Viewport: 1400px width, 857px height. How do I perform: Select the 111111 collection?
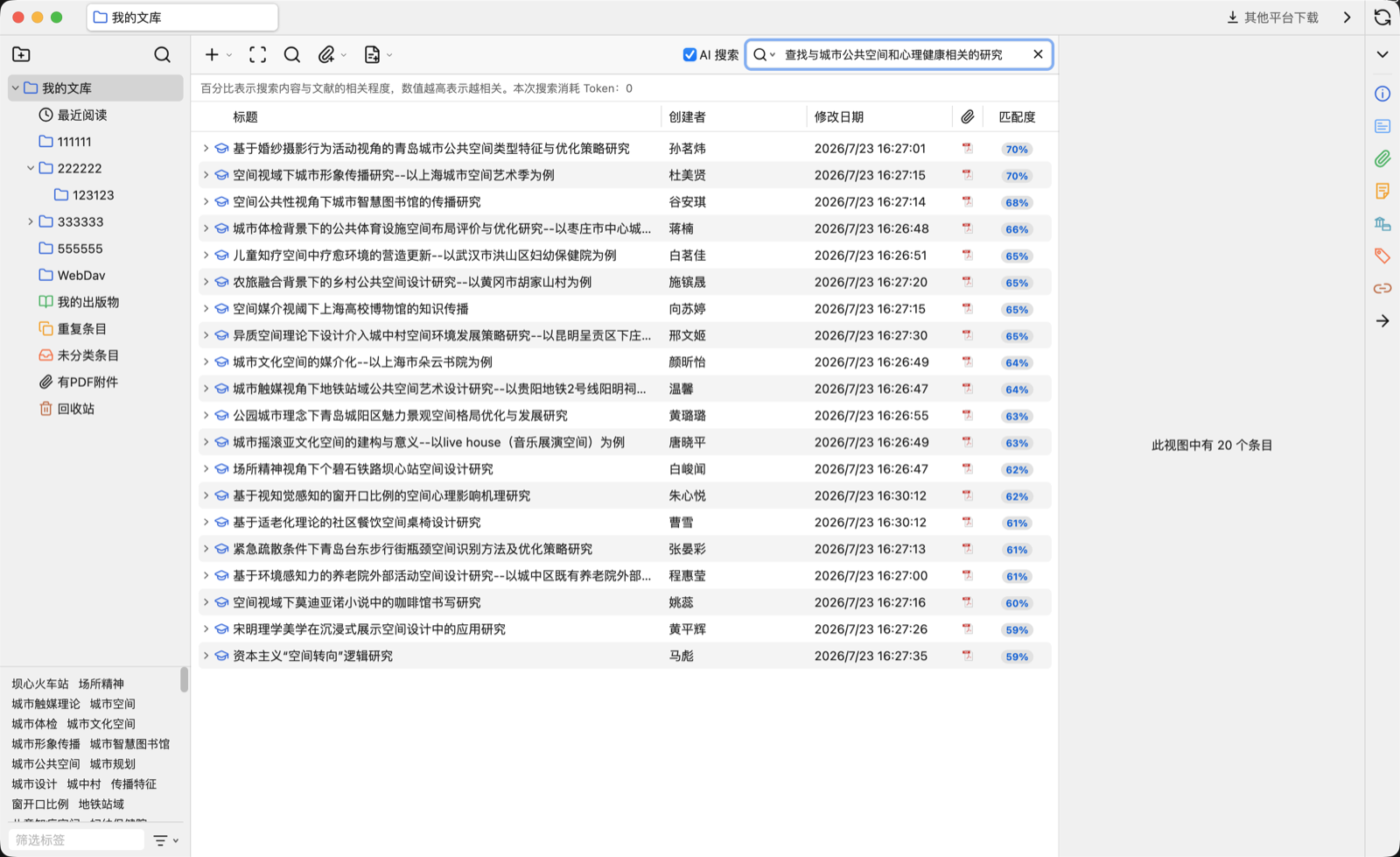pyautogui.click(x=74, y=142)
